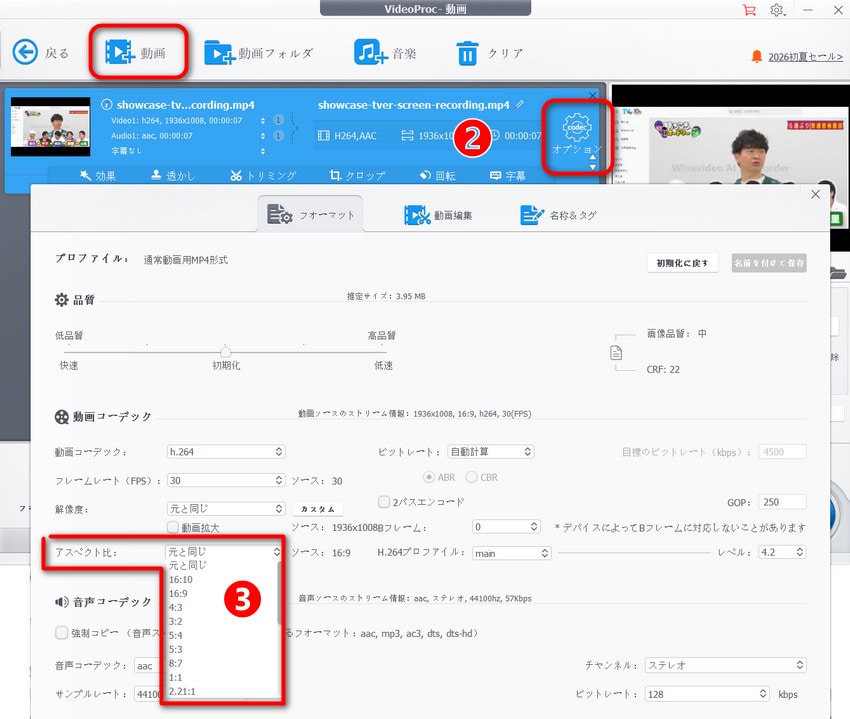Viewport: 850px width, 719px height.
Task: Open the 回転 rotate tool
Action: pyautogui.click(x=437, y=176)
